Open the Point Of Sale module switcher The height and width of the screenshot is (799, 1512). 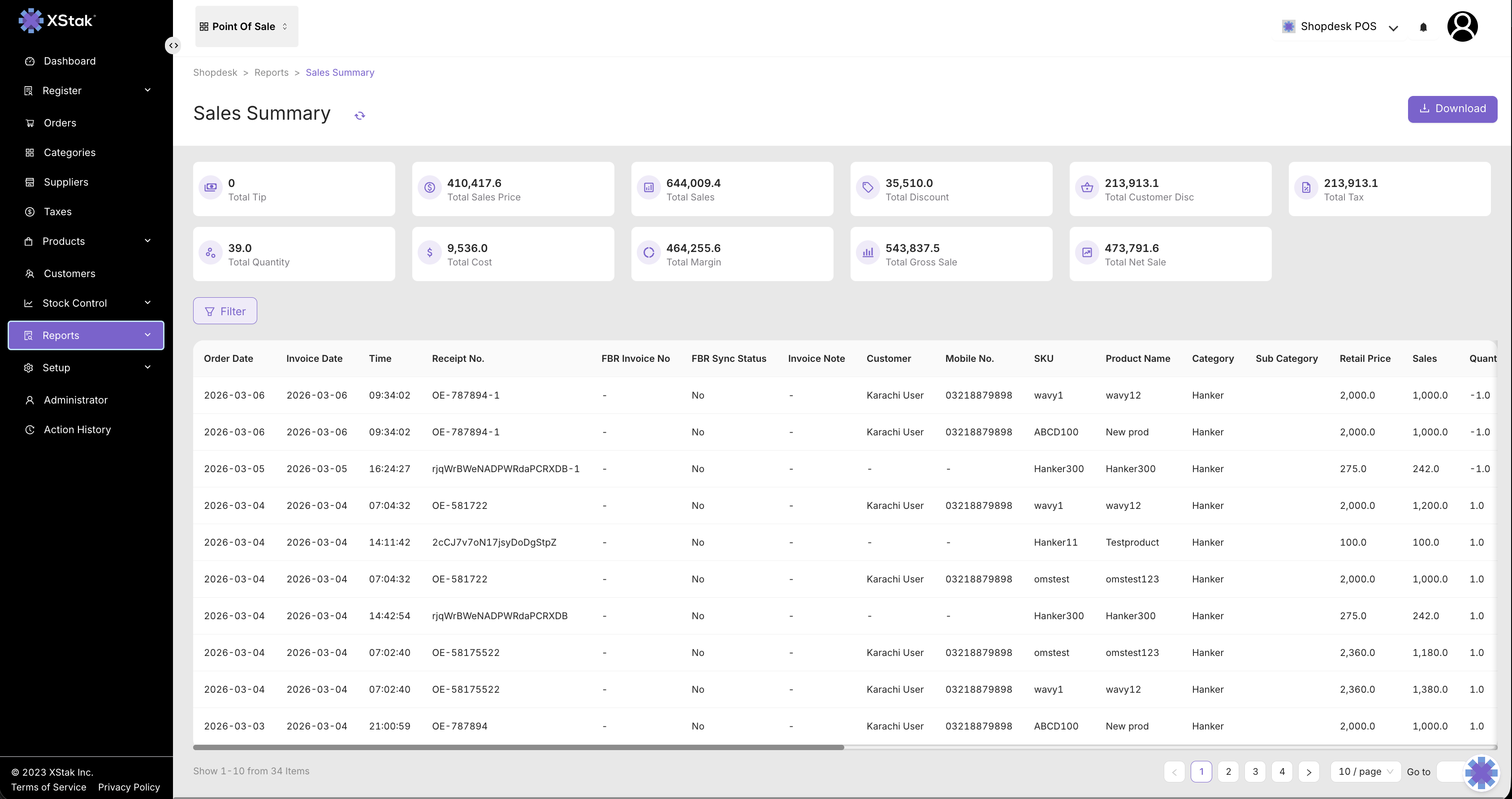pos(246,26)
